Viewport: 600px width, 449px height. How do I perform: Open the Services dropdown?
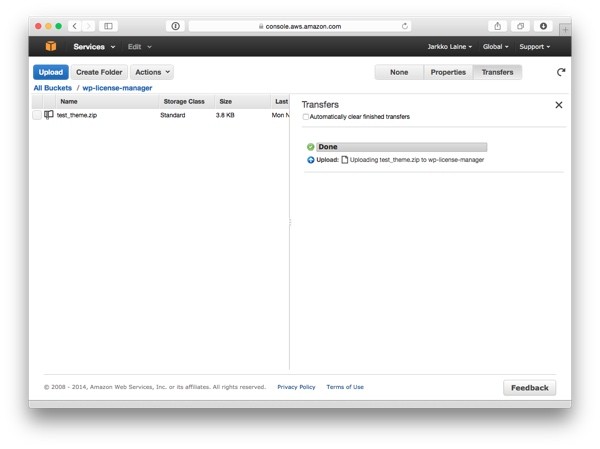94,47
